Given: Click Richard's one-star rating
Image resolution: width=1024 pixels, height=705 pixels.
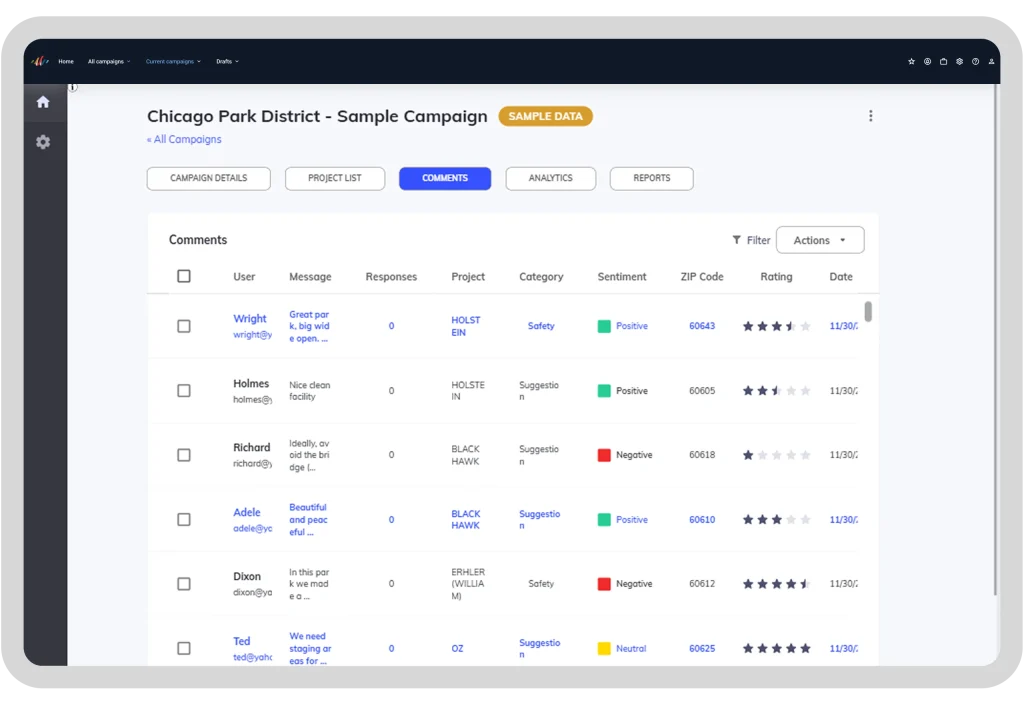Looking at the screenshot, I should [776, 455].
